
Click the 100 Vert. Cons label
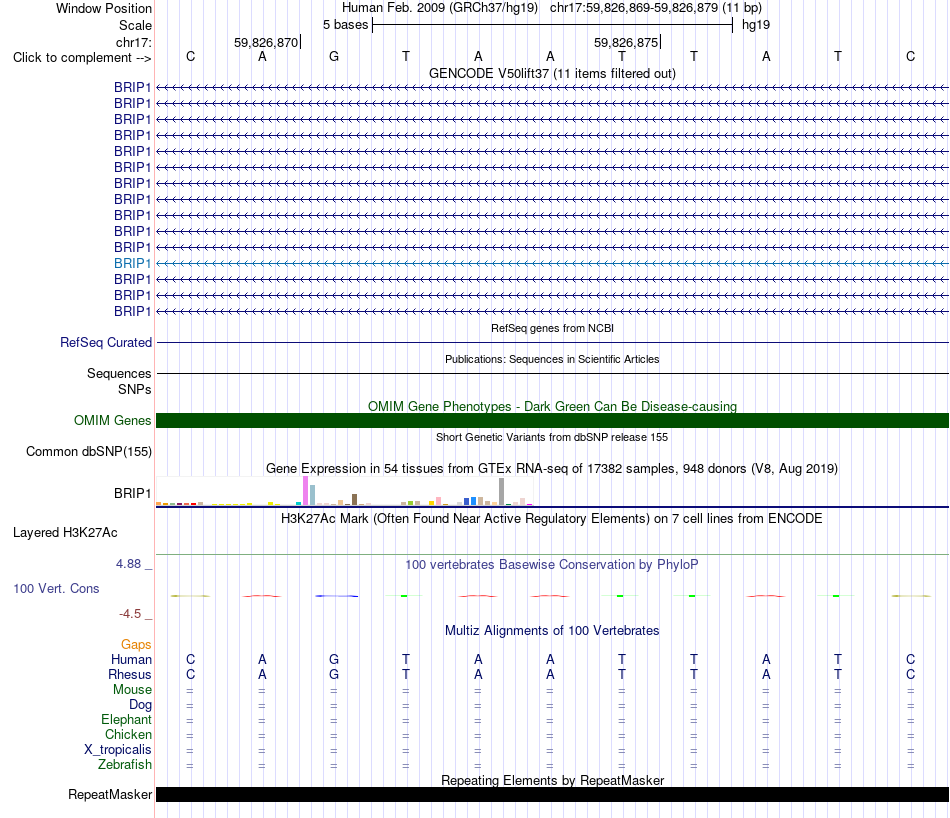pos(56,588)
